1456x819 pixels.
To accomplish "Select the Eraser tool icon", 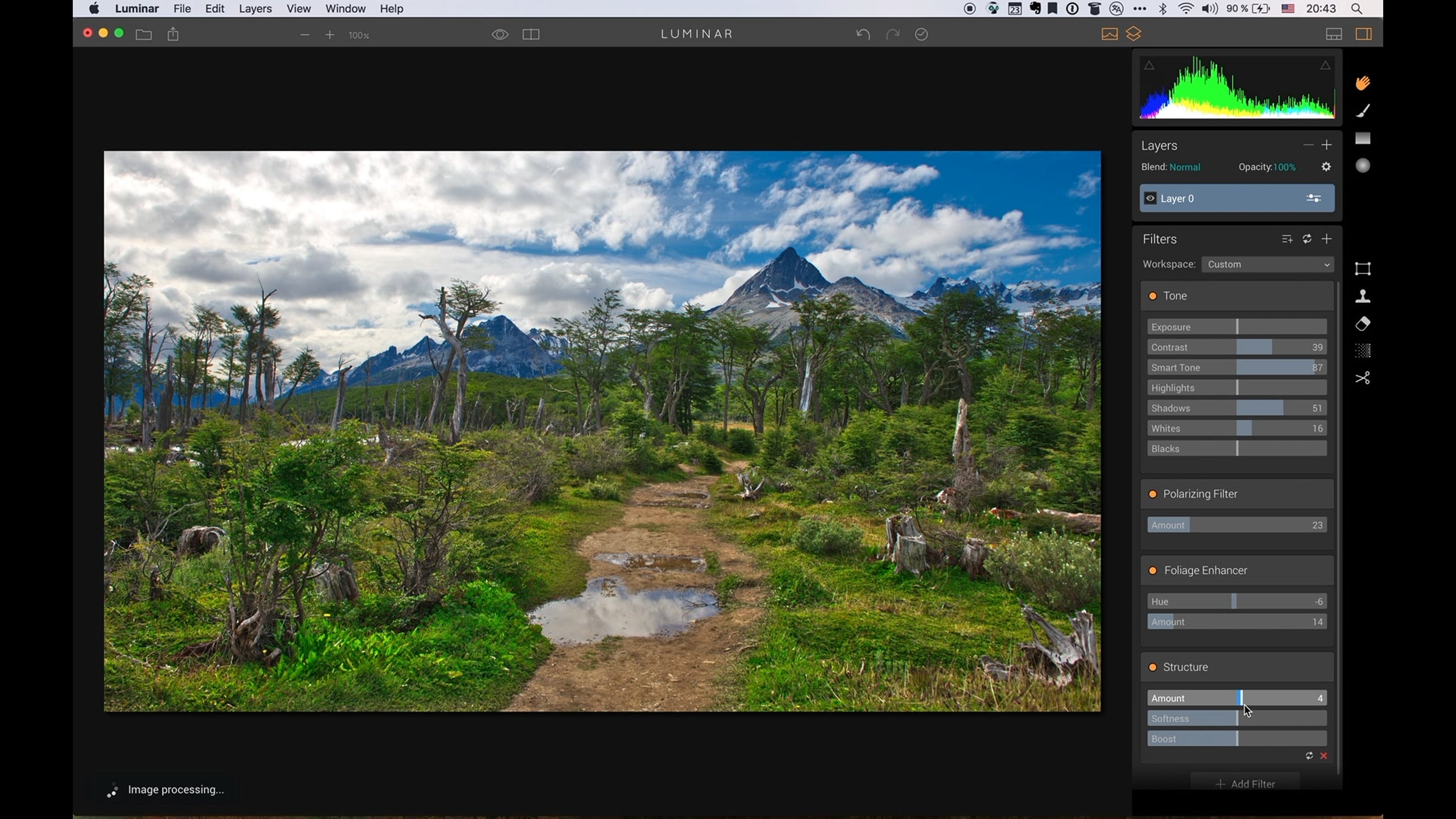I will (x=1363, y=323).
